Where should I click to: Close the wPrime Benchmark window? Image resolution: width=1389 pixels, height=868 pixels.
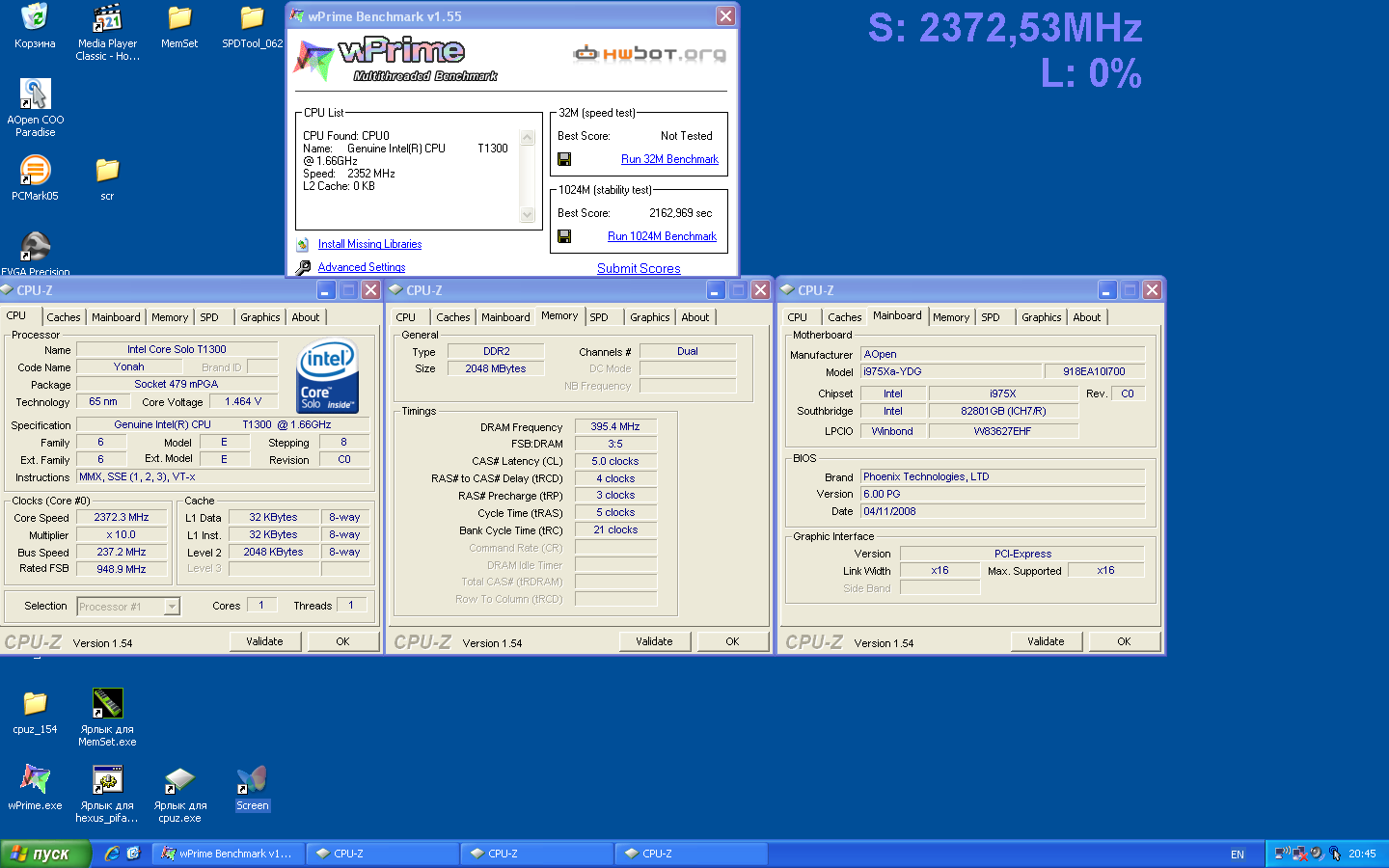[x=725, y=16]
